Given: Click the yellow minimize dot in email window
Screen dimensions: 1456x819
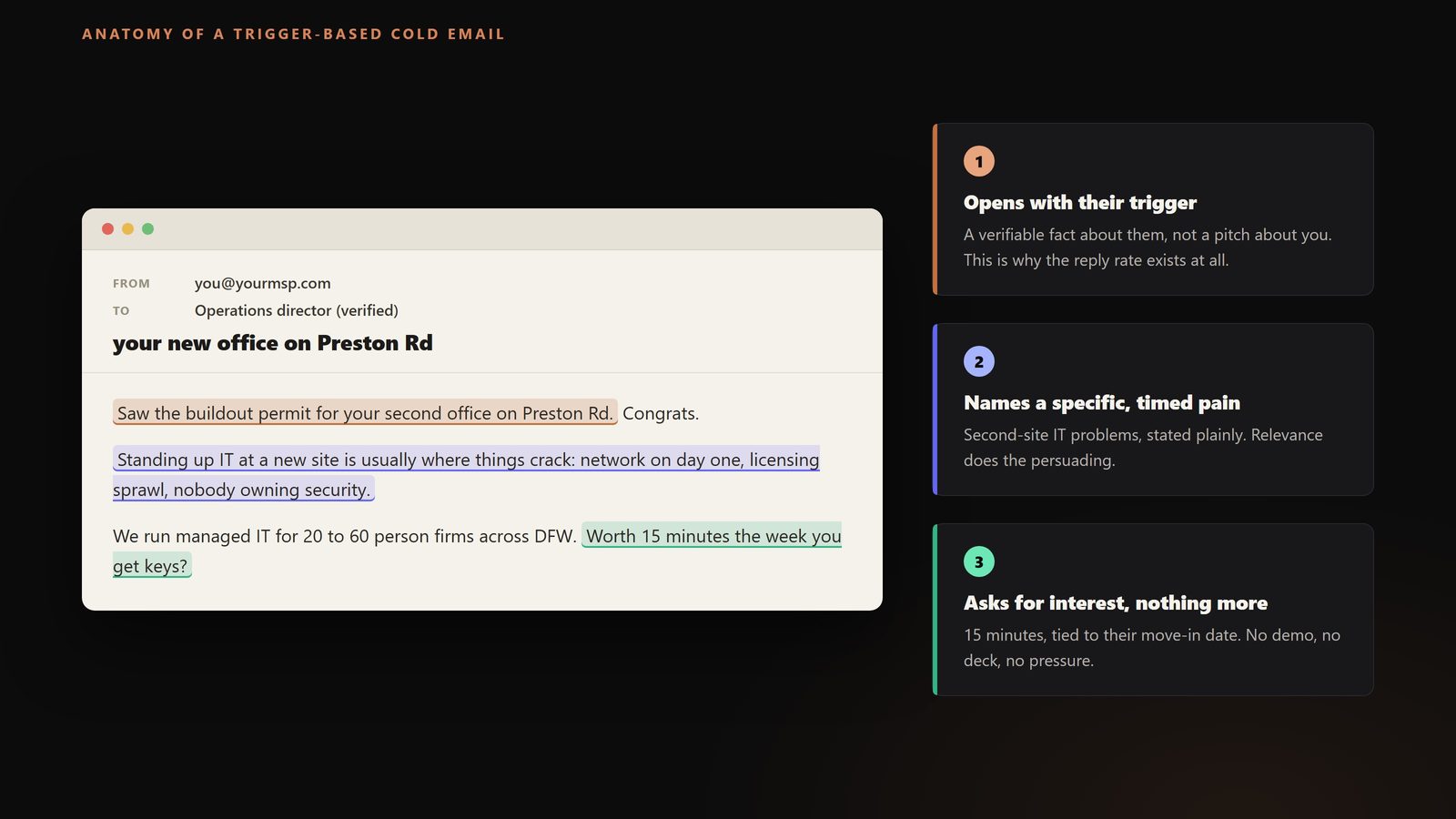Looking at the screenshot, I should click(127, 229).
